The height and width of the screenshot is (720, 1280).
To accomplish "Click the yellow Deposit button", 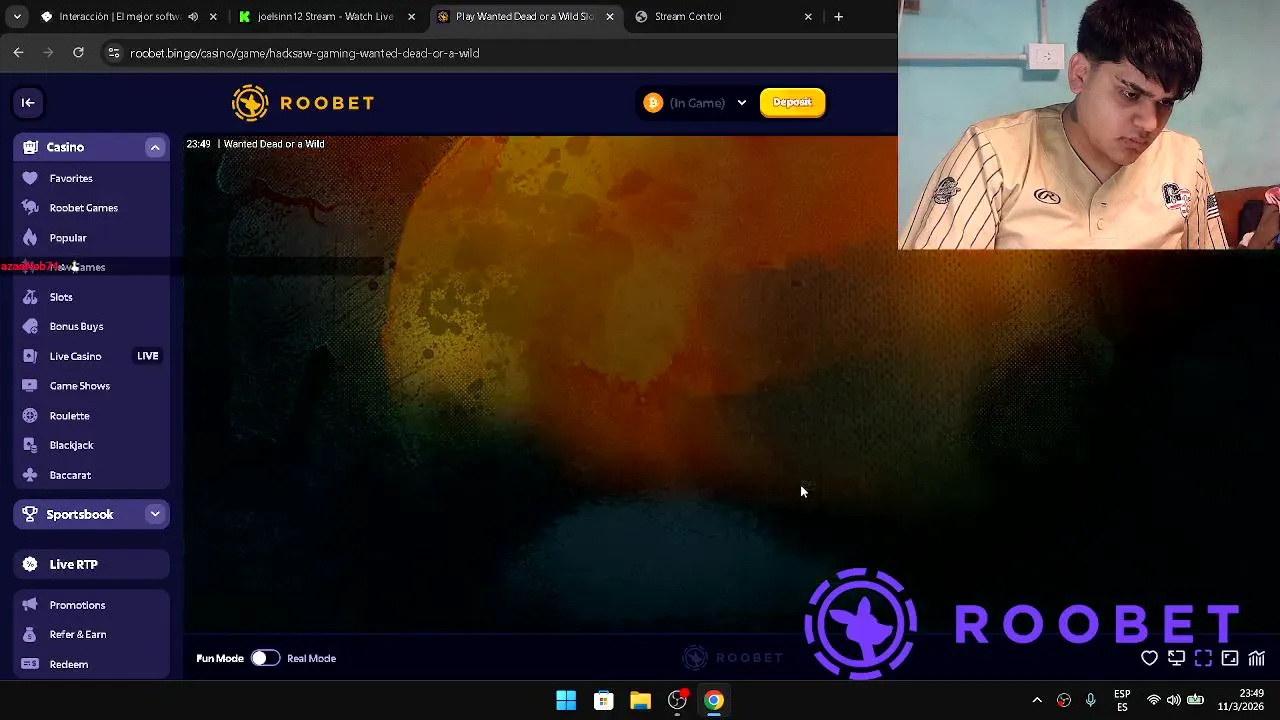I will tap(792, 102).
